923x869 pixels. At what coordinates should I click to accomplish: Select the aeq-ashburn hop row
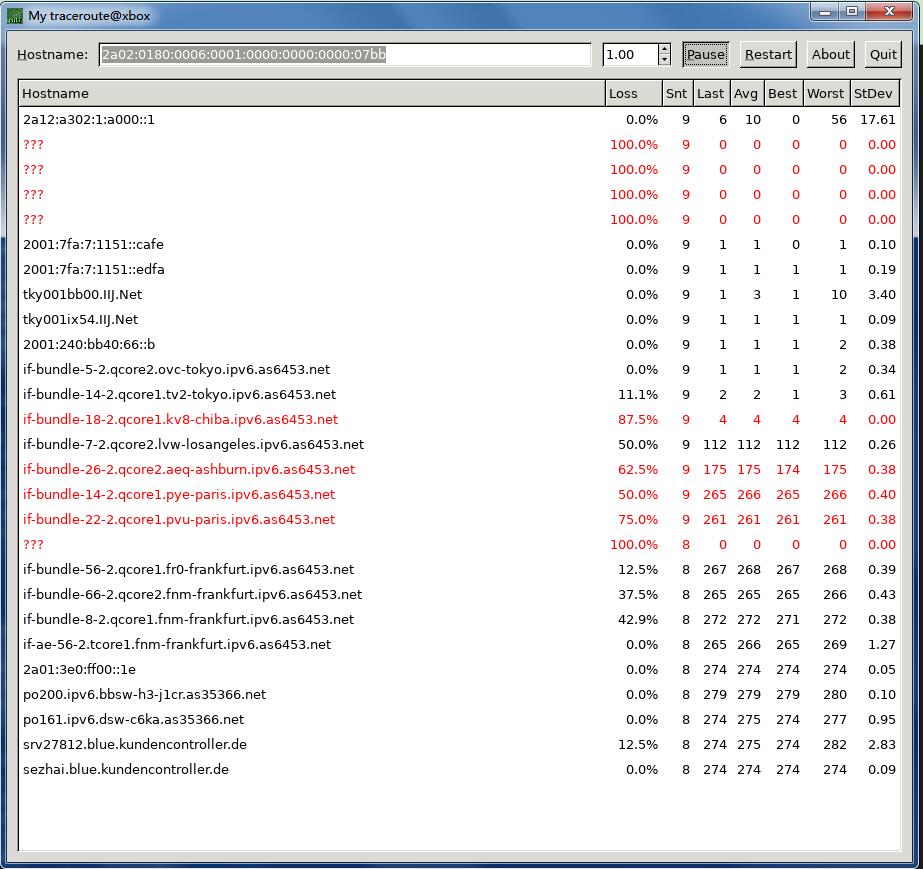click(460, 470)
